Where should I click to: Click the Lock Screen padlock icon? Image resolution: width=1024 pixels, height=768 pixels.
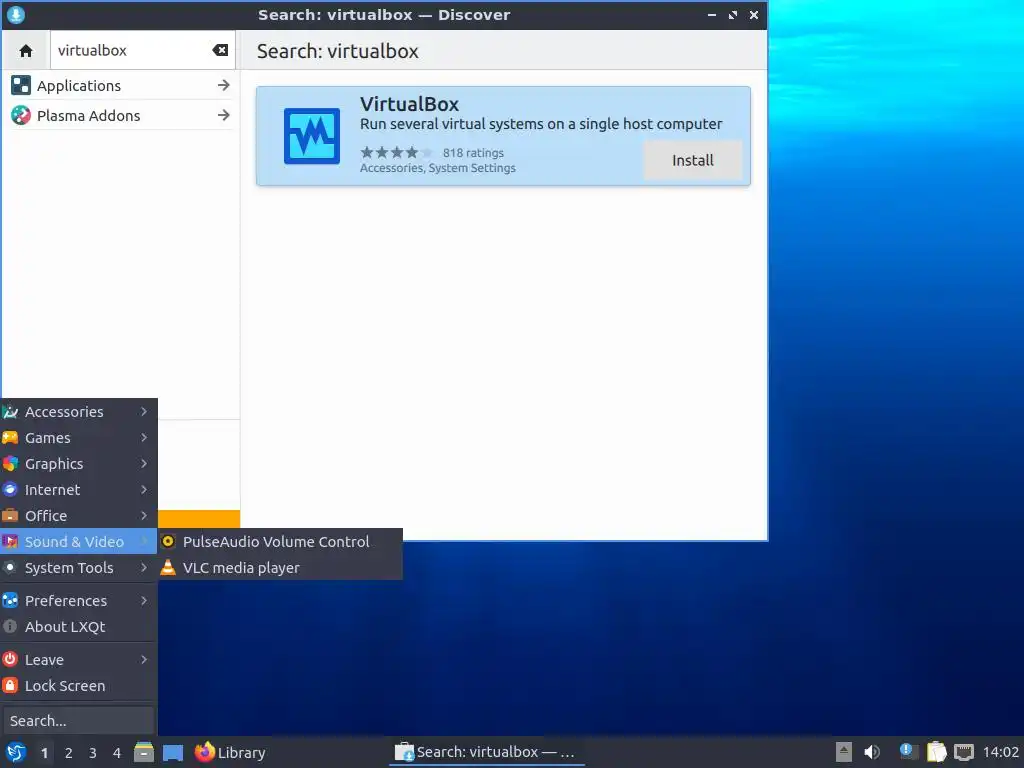pos(10,686)
